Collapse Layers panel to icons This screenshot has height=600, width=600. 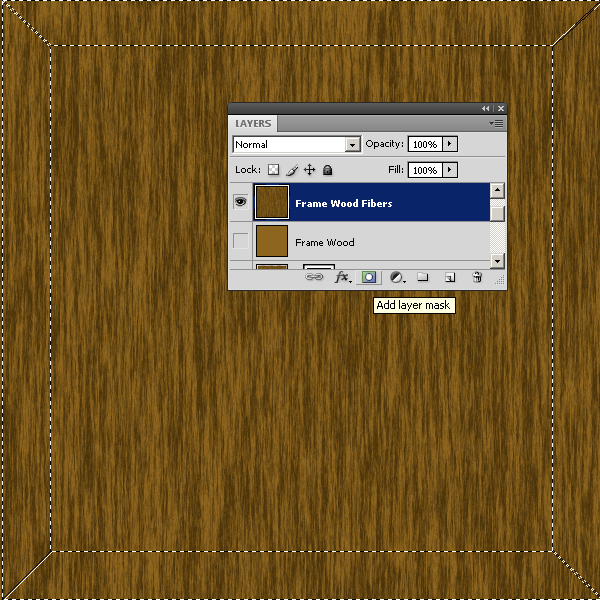pos(485,109)
